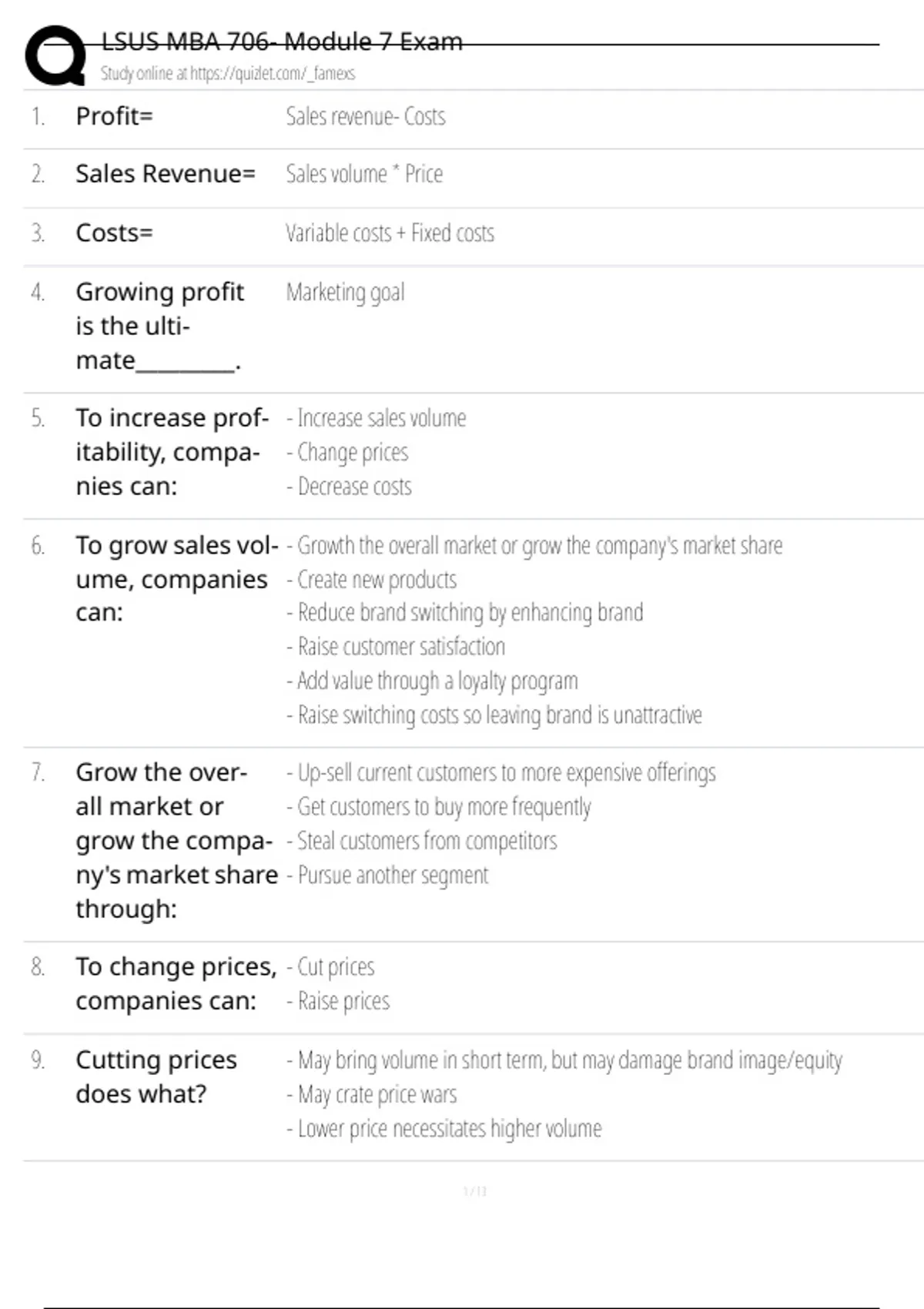This screenshot has width=924, height=1309.
Task: Select the term "Profit="
Action: click(115, 116)
